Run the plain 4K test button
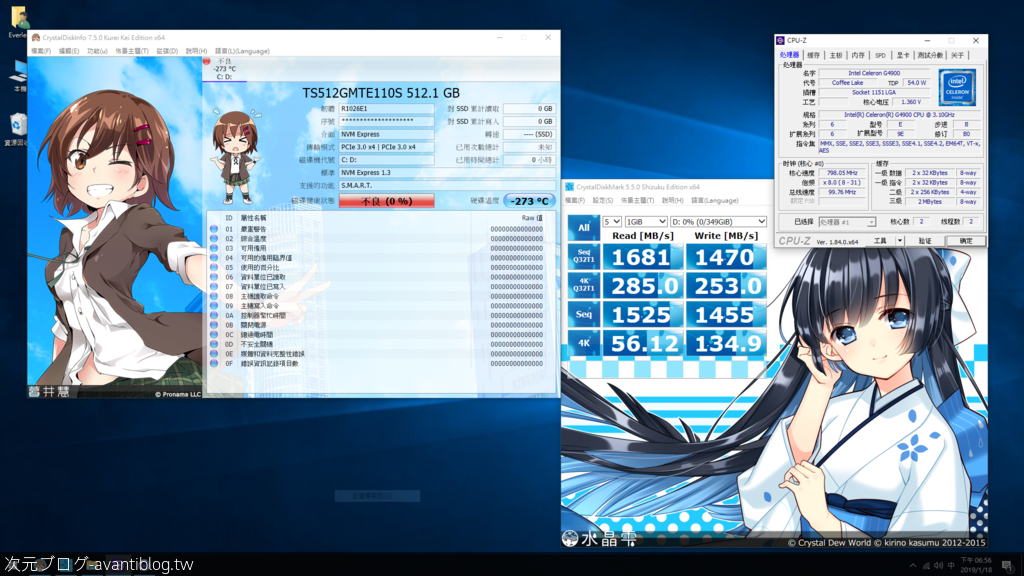The image size is (1024, 576). point(583,343)
